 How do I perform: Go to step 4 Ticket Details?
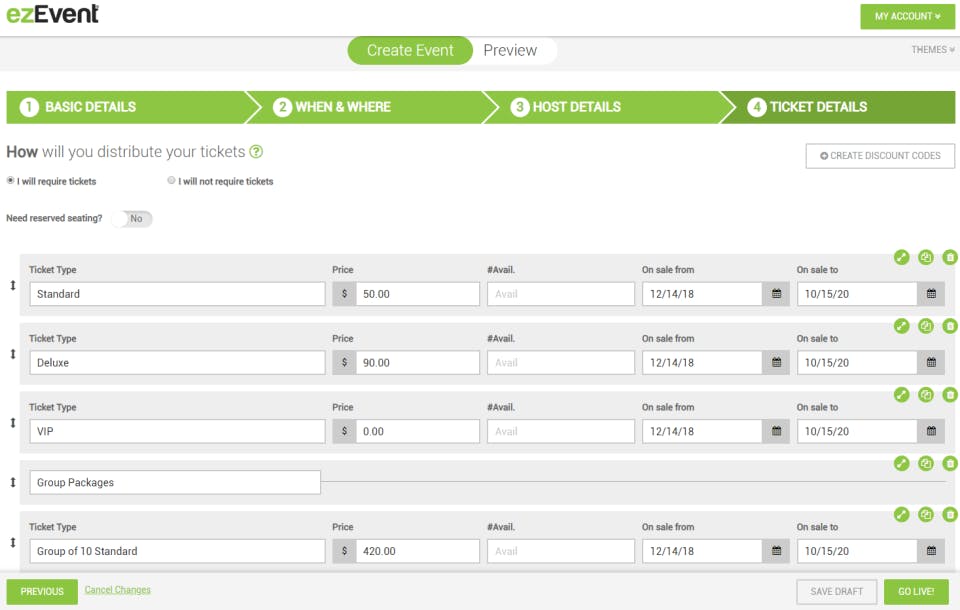coord(839,107)
